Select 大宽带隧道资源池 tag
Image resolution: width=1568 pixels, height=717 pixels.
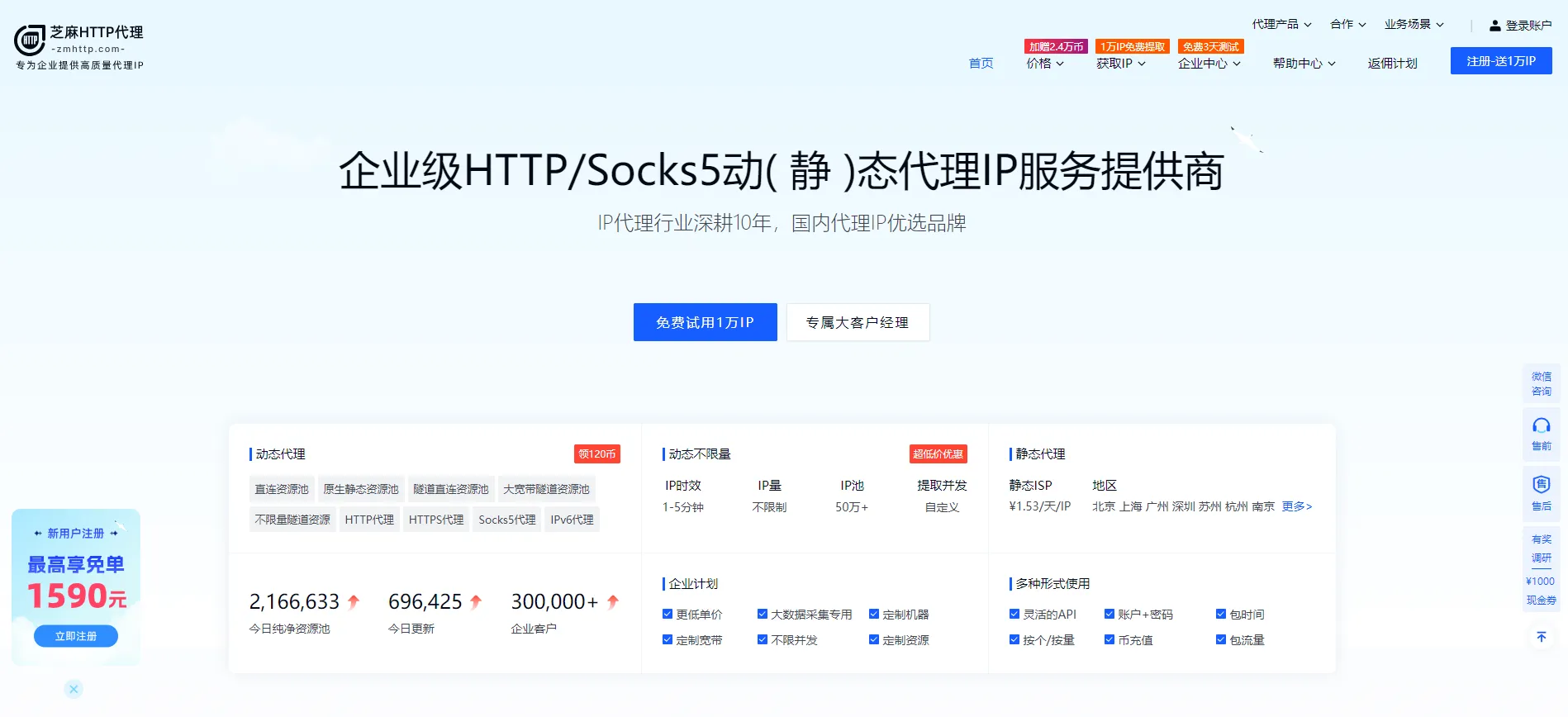546,489
